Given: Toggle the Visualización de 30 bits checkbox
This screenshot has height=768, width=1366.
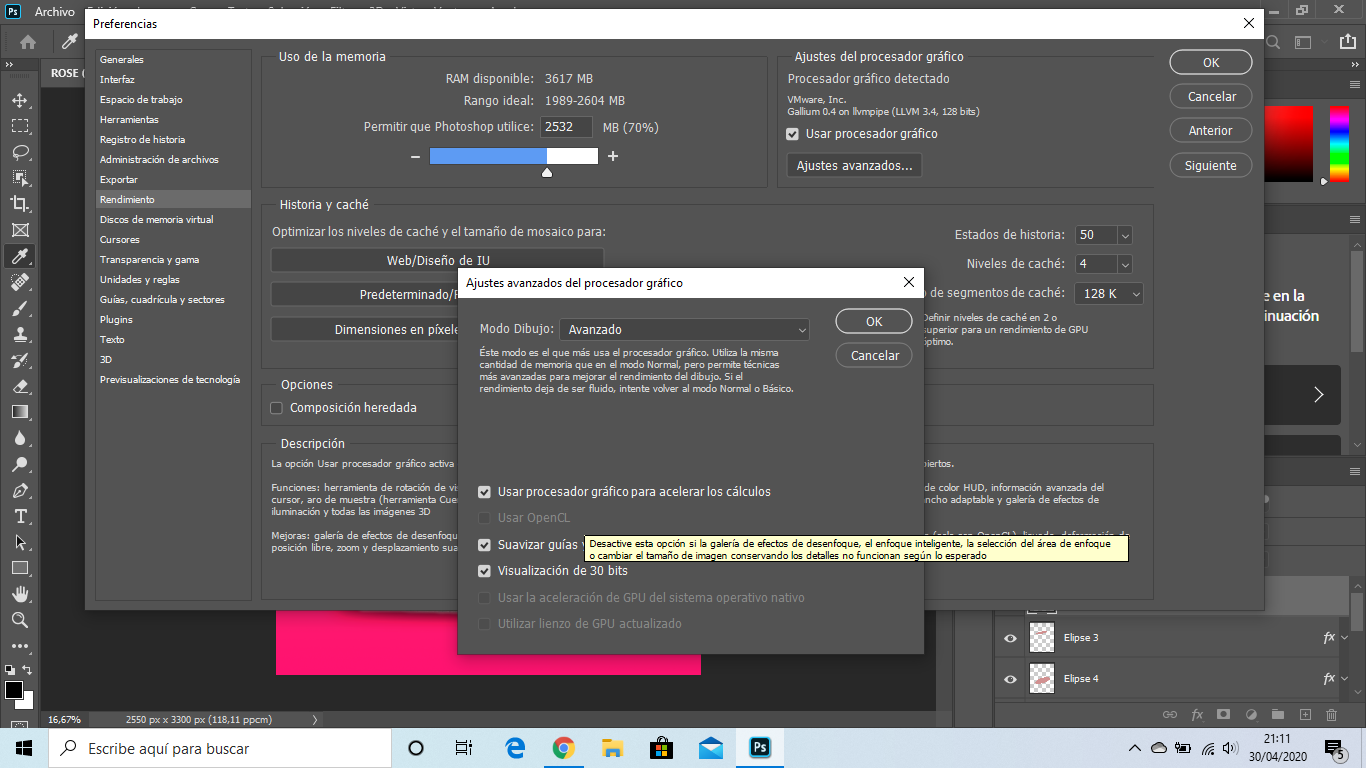Looking at the screenshot, I should click(484, 571).
